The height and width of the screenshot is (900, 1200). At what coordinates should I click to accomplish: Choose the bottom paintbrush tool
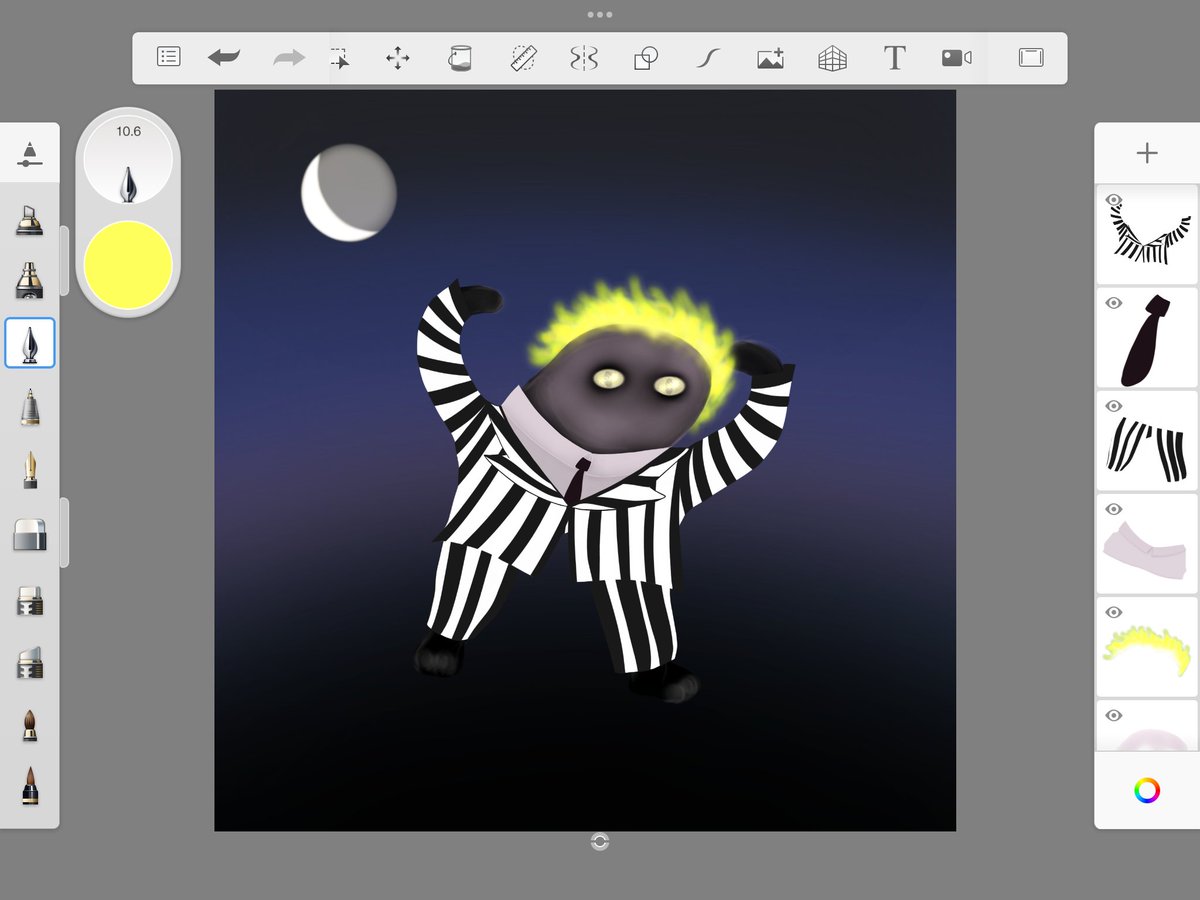[30, 786]
